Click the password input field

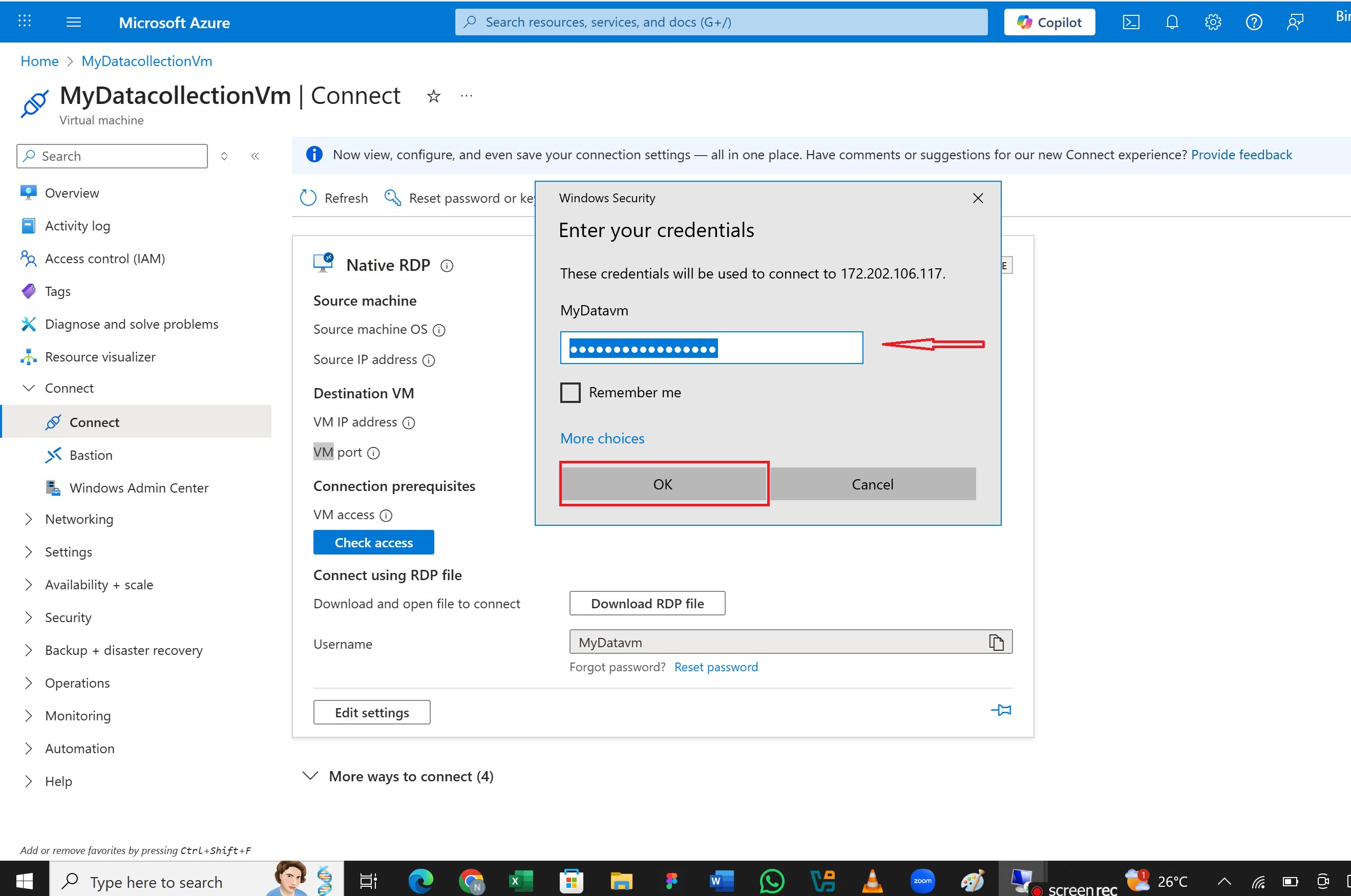pyautogui.click(x=711, y=348)
